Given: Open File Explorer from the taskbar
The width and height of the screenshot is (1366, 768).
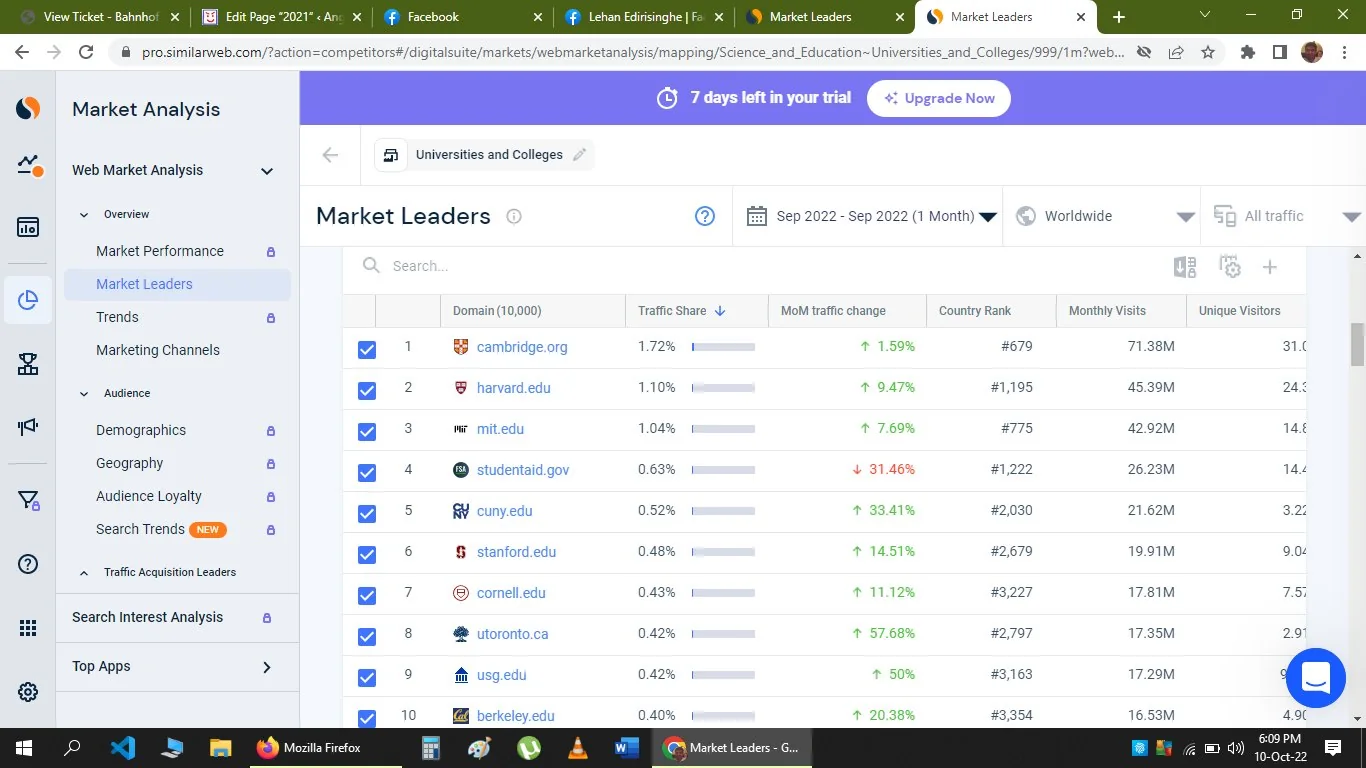Looking at the screenshot, I should click(x=220, y=747).
